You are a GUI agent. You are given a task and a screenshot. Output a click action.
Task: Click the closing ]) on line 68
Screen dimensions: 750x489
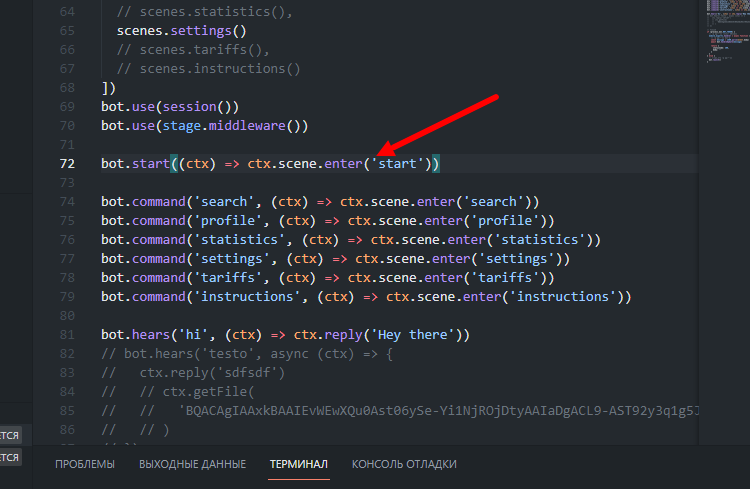(109, 88)
